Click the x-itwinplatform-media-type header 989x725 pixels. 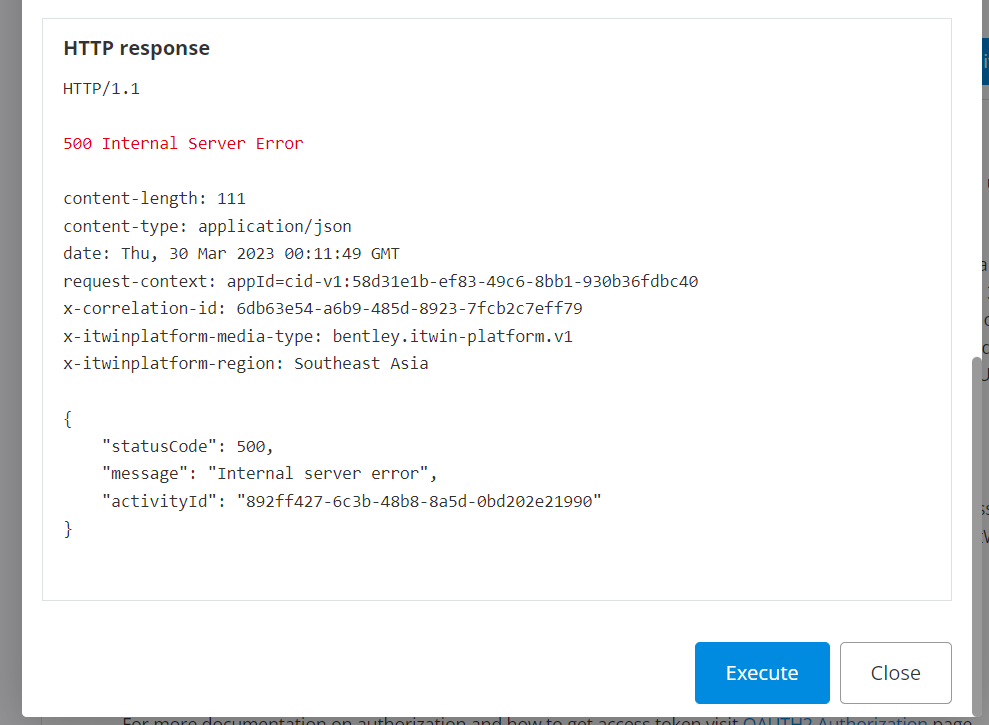point(318,335)
